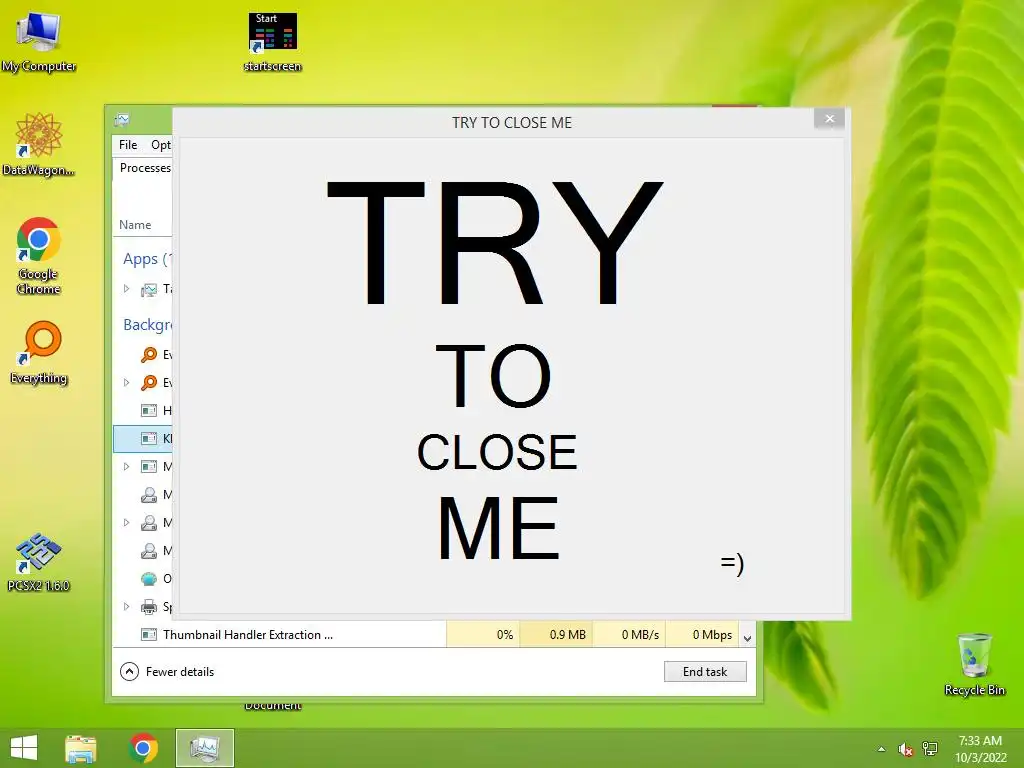Expand the Sp printer process row
Screen dimensions: 1024x768
click(x=127, y=606)
